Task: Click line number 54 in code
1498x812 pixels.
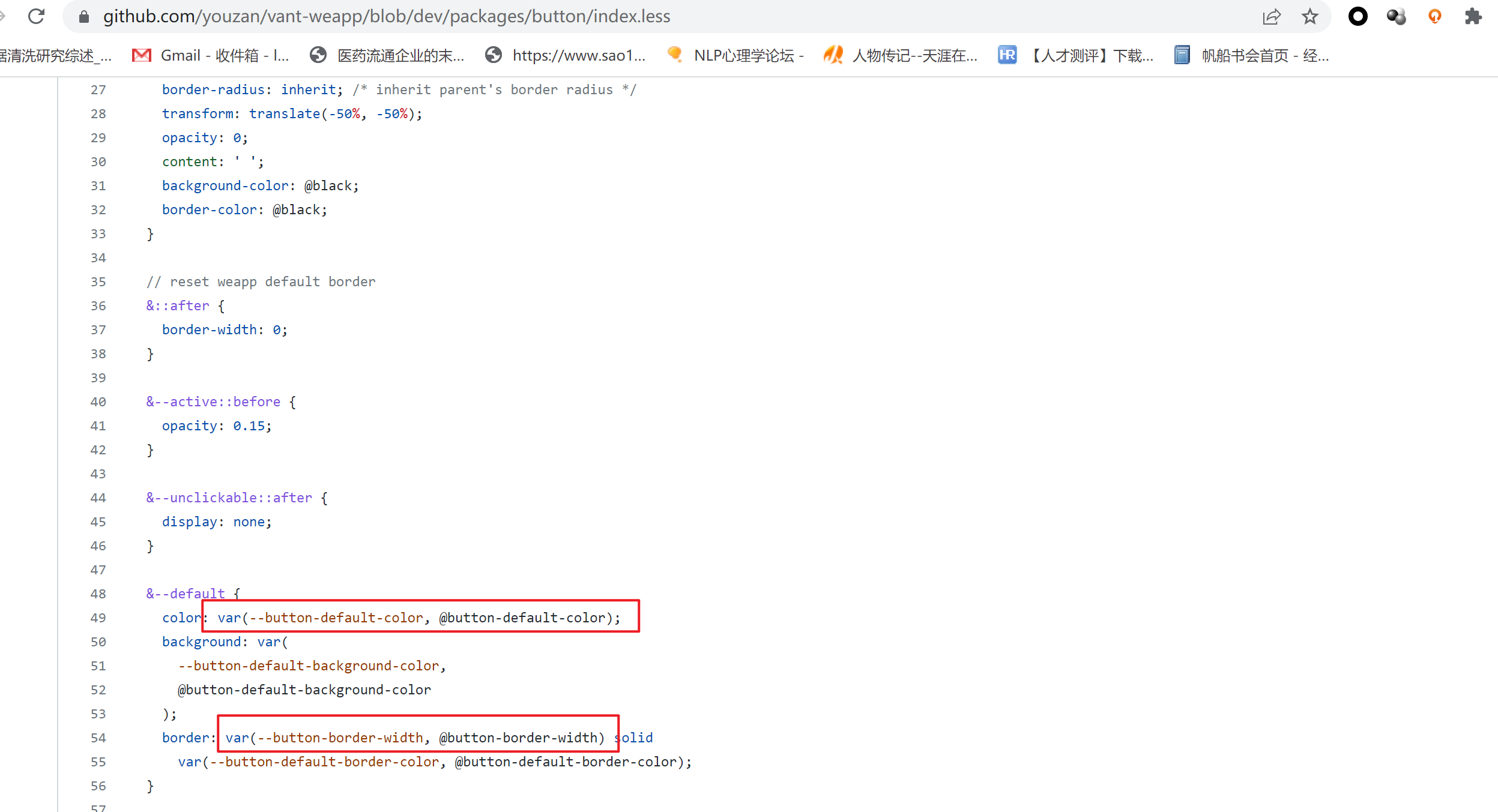Action: pyautogui.click(x=98, y=738)
